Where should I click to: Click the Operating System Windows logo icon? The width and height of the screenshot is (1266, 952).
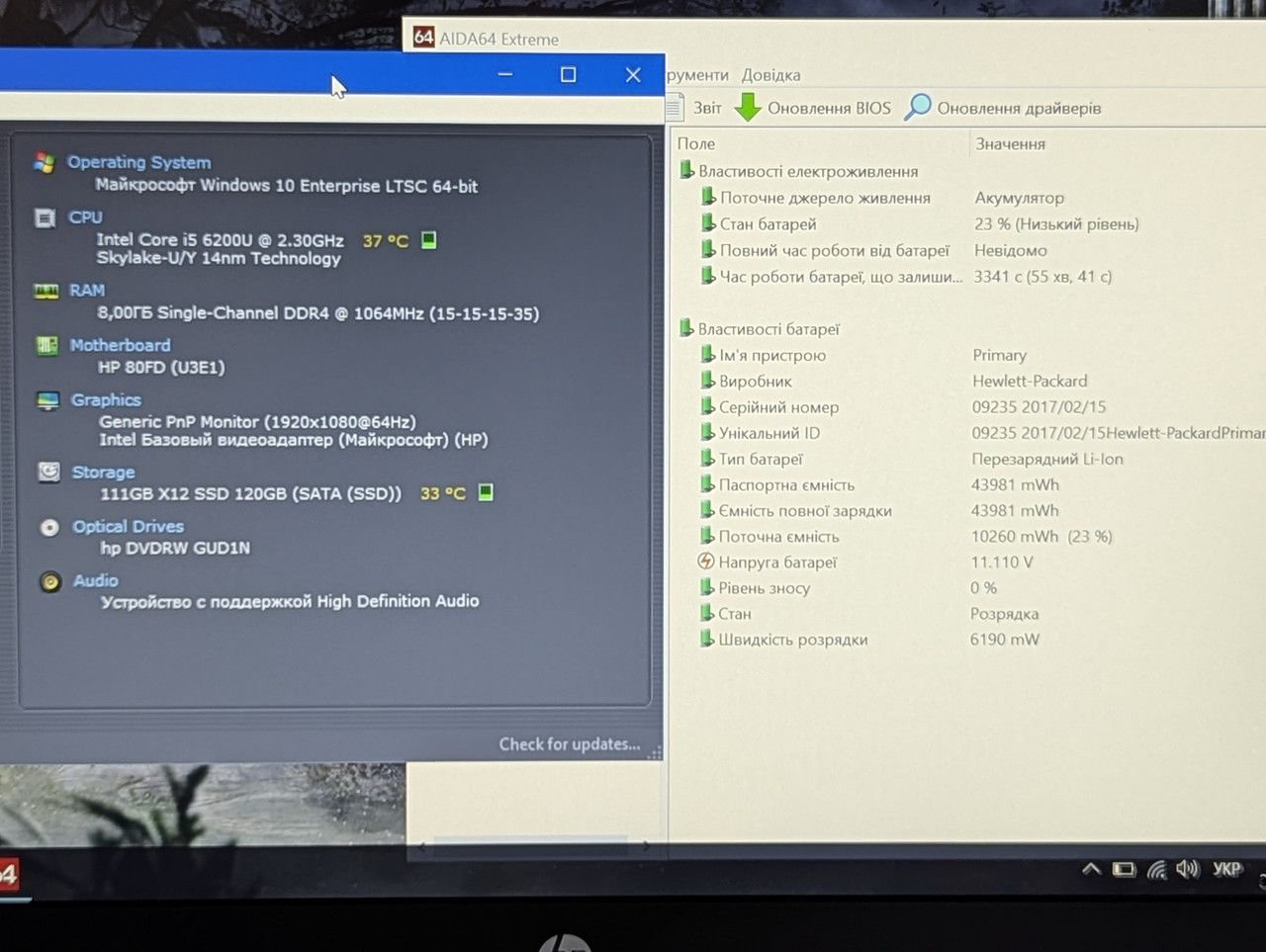tap(44, 163)
